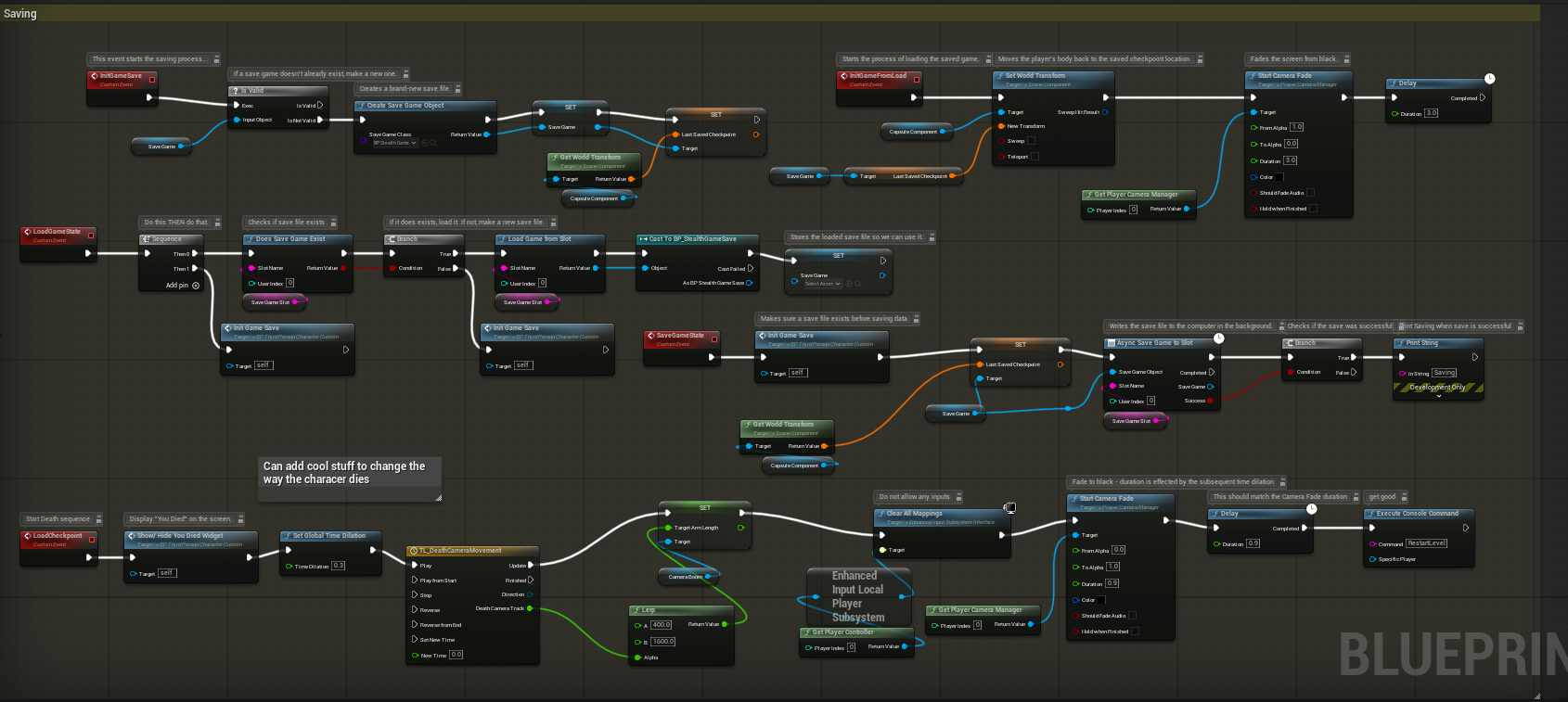This screenshot has width=1568, height=702.
Task: Click In String field containing Saving
Action: tap(1445, 373)
